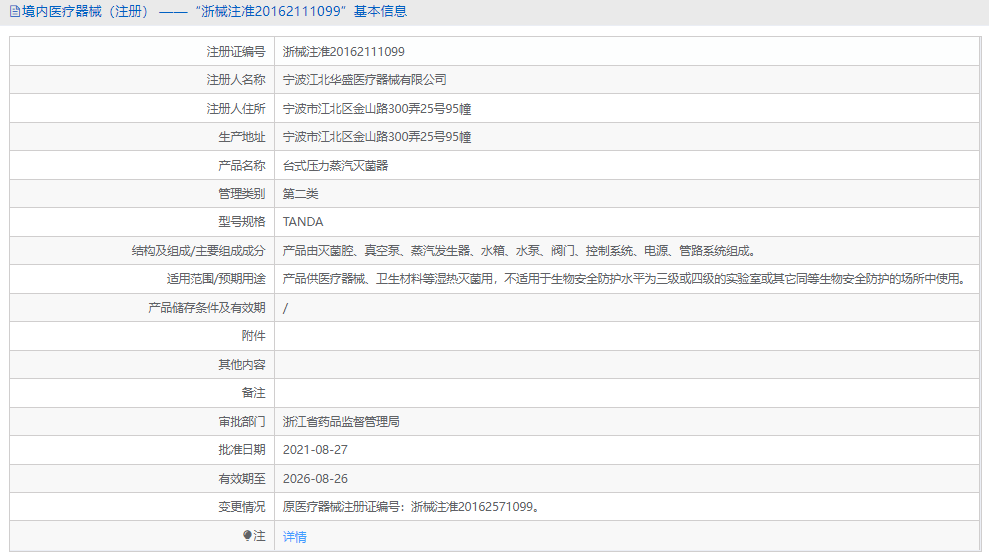Viewport: 989px width, 560px height.
Task: Click the 生产地址 label
Action: 242,137
